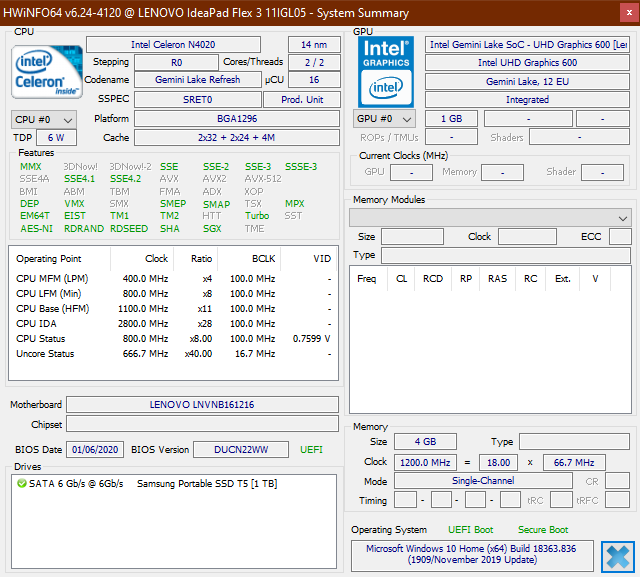Viewport: 640px width, 577px height.
Task: Click the blue X close icon
Action: [617, 556]
